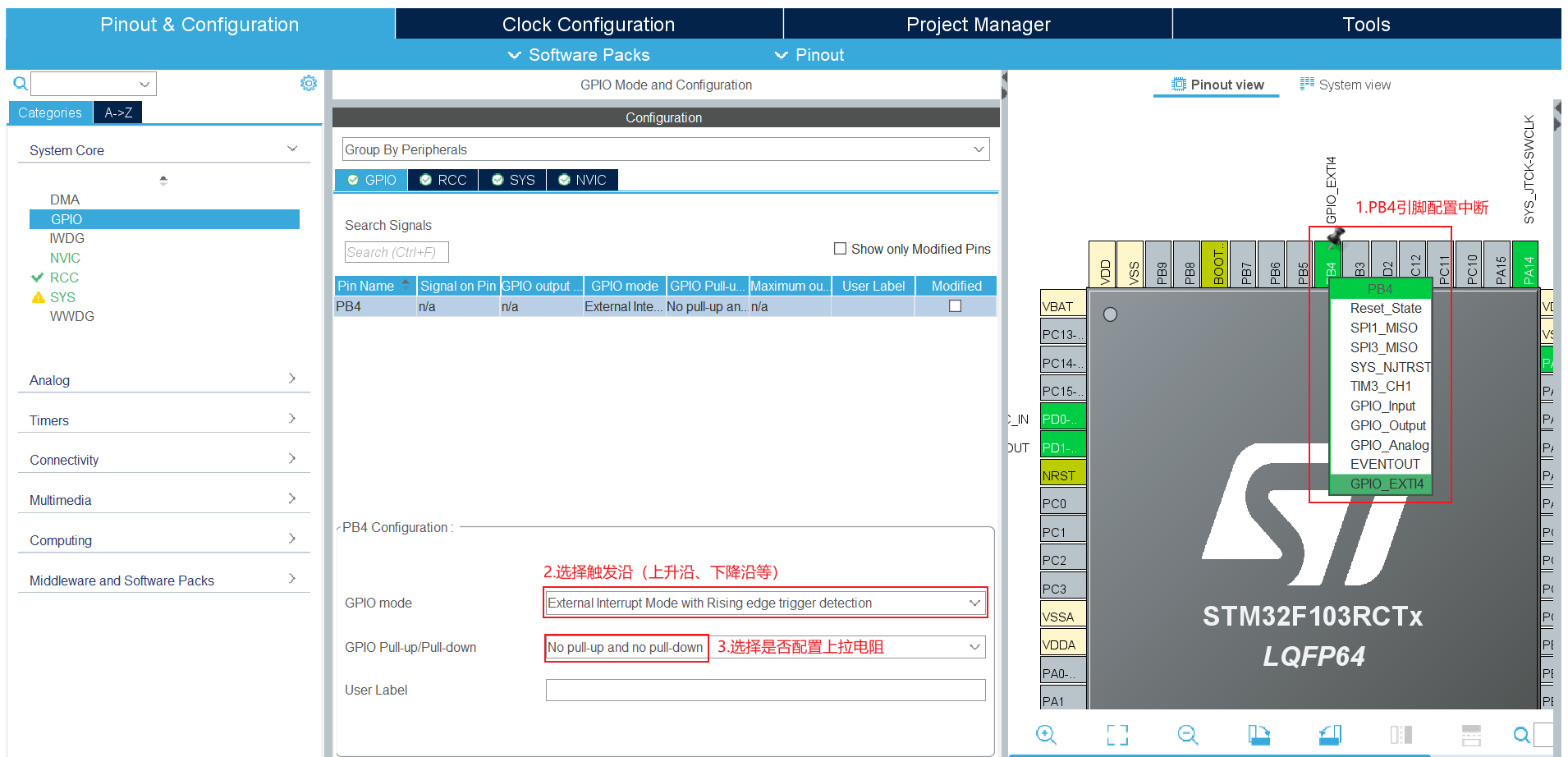Switch to Clock Configuration tab
This screenshot has width=1568, height=757.
pos(589,25)
